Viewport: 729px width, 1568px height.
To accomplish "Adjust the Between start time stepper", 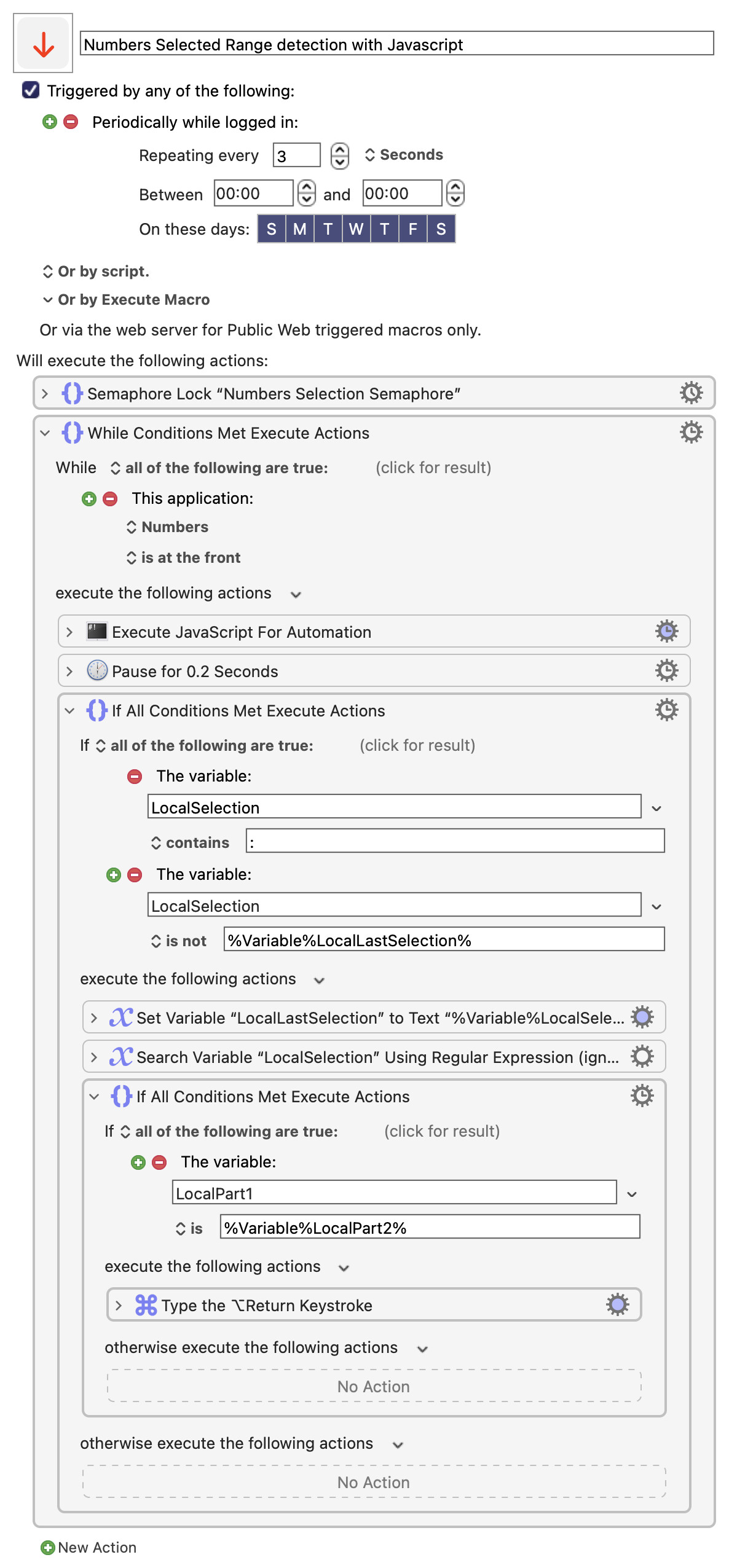I will pyautogui.click(x=306, y=193).
